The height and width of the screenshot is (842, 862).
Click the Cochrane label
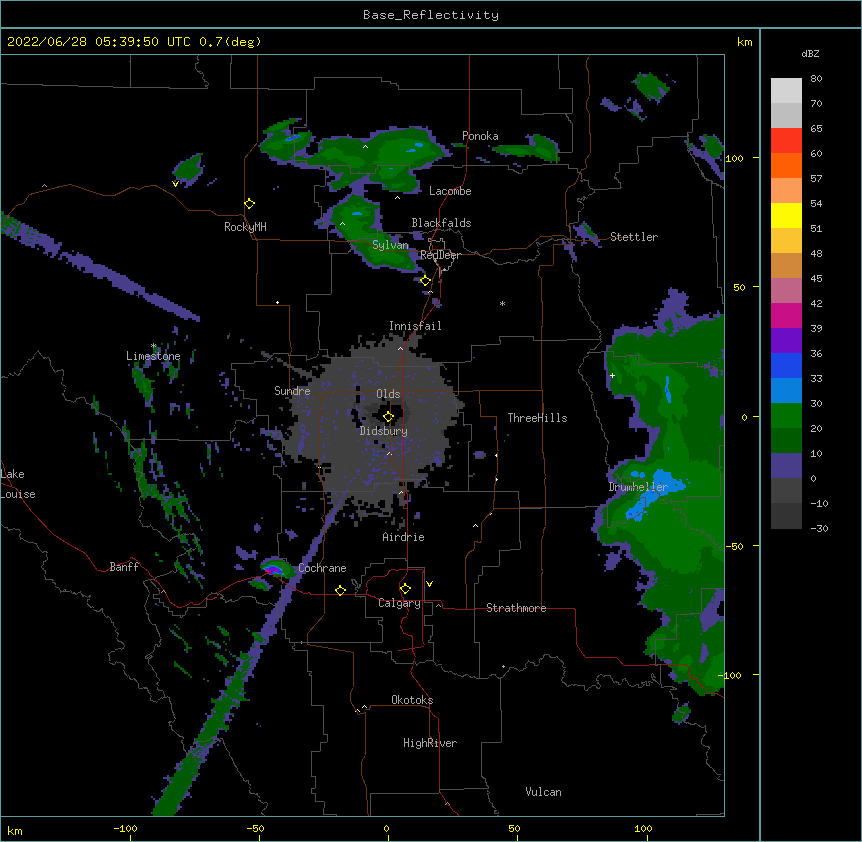click(x=322, y=568)
